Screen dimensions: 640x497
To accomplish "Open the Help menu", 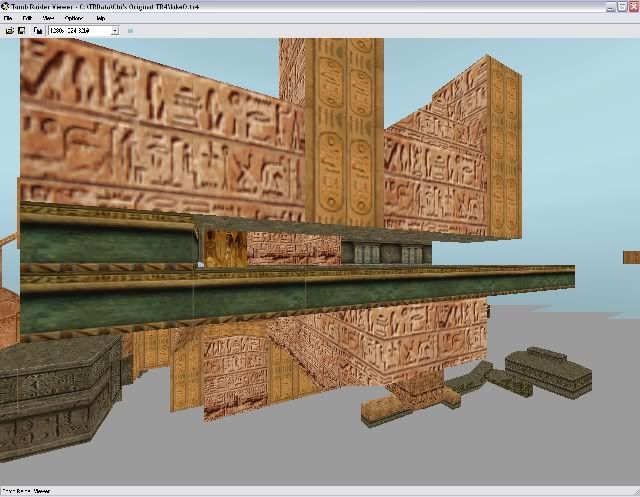I will click(100, 18).
